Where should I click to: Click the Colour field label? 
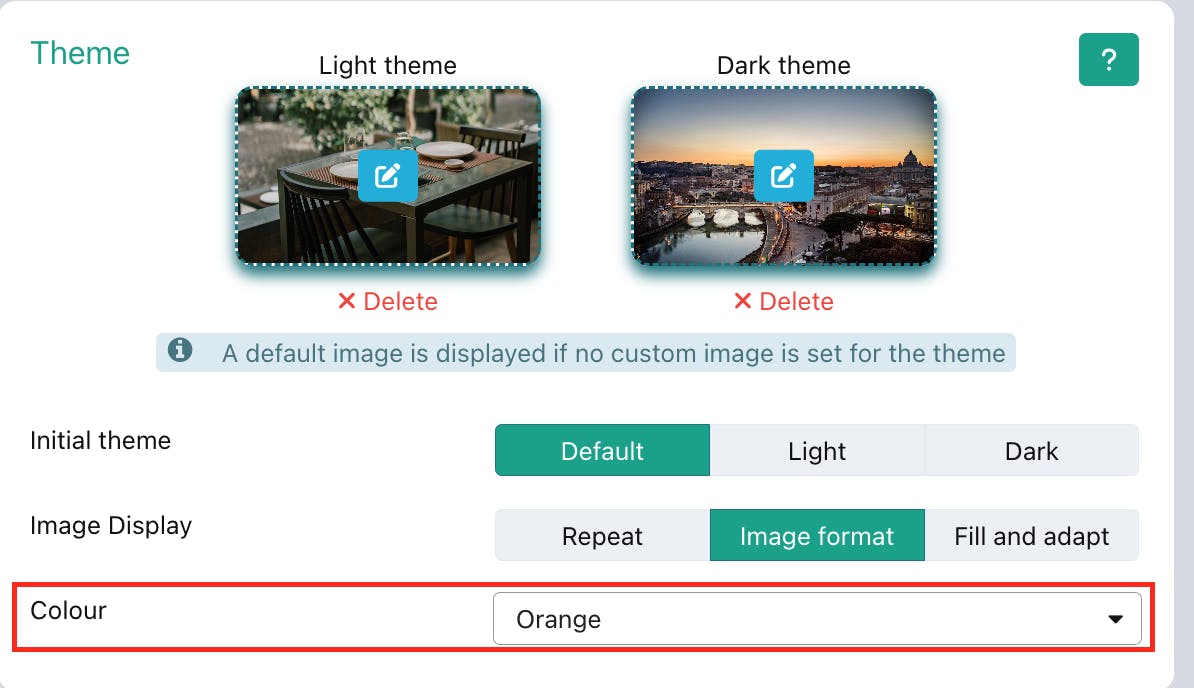(x=68, y=610)
